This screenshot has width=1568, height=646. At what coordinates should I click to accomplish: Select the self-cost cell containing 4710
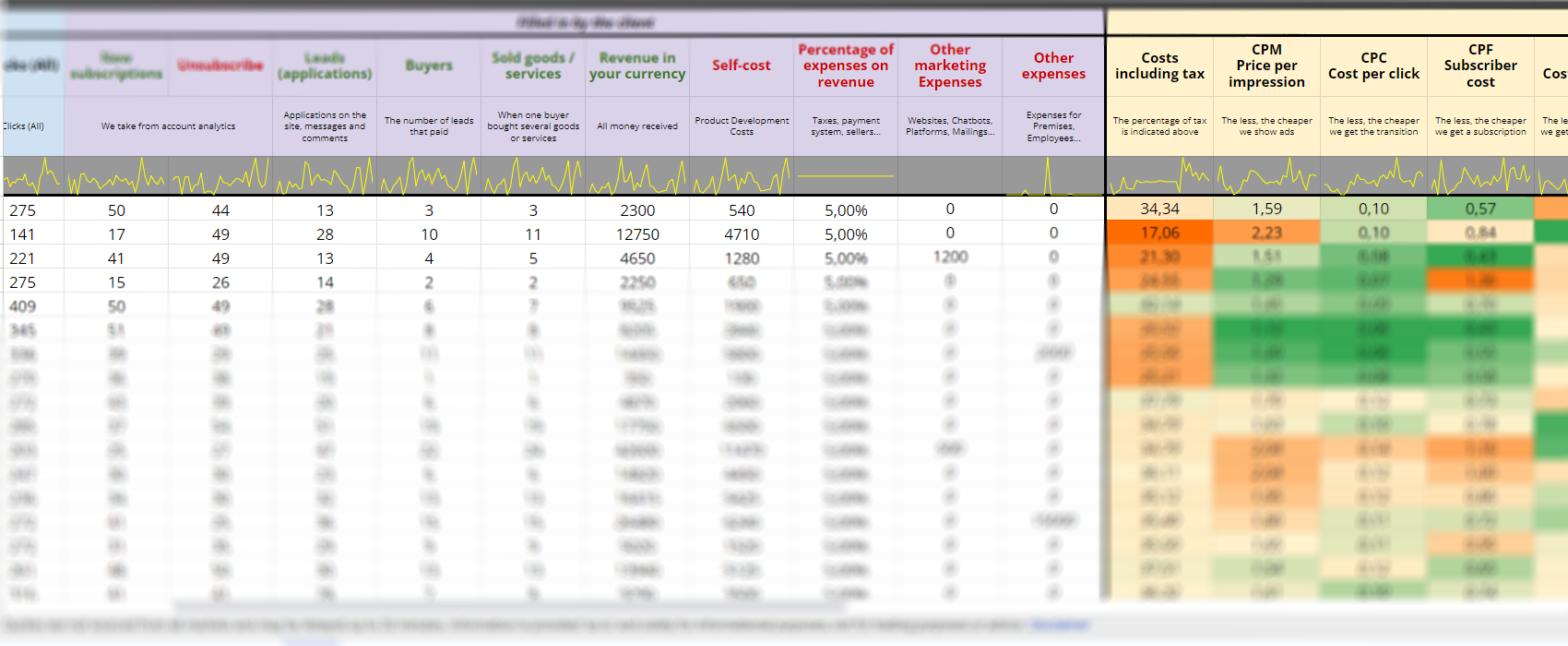click(x=742, y=234)
